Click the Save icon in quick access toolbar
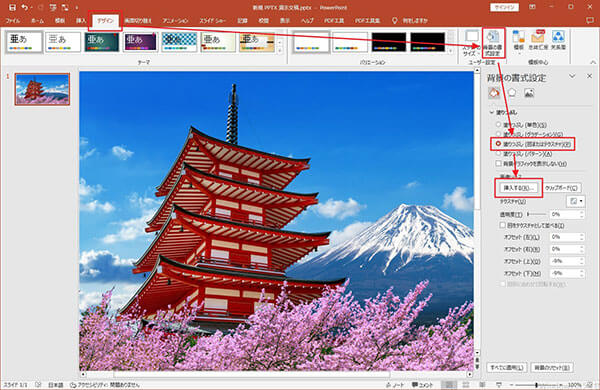Viewport: 600px width, 390px height. pos(12,7)
